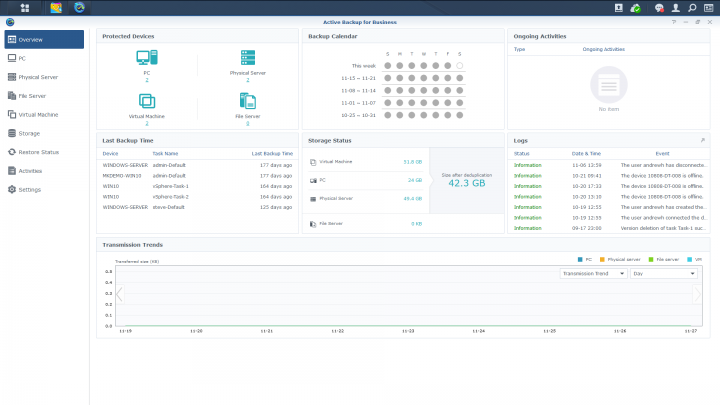
Task: Go to the Storage section in sidebar
Action: tap(29, 133)
